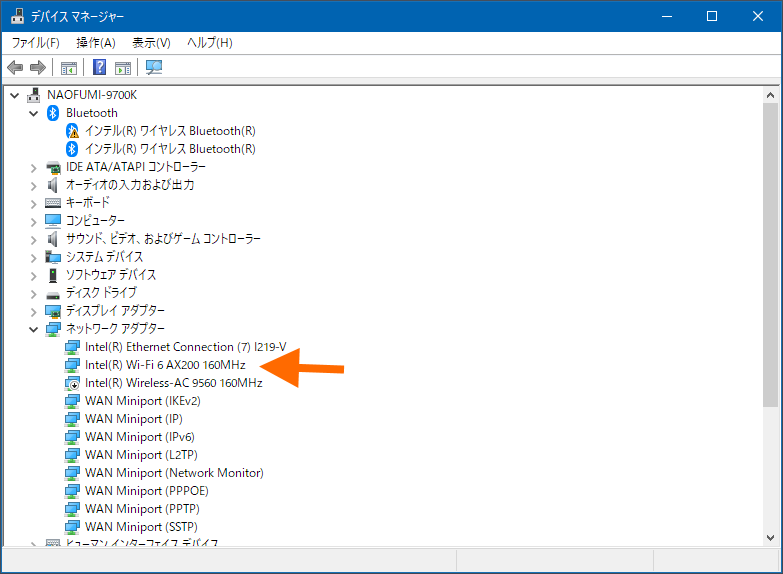Select WAN Miniport (IPv6) entry
The height and width of the screenshot is (574, 783).
[140, 437]
